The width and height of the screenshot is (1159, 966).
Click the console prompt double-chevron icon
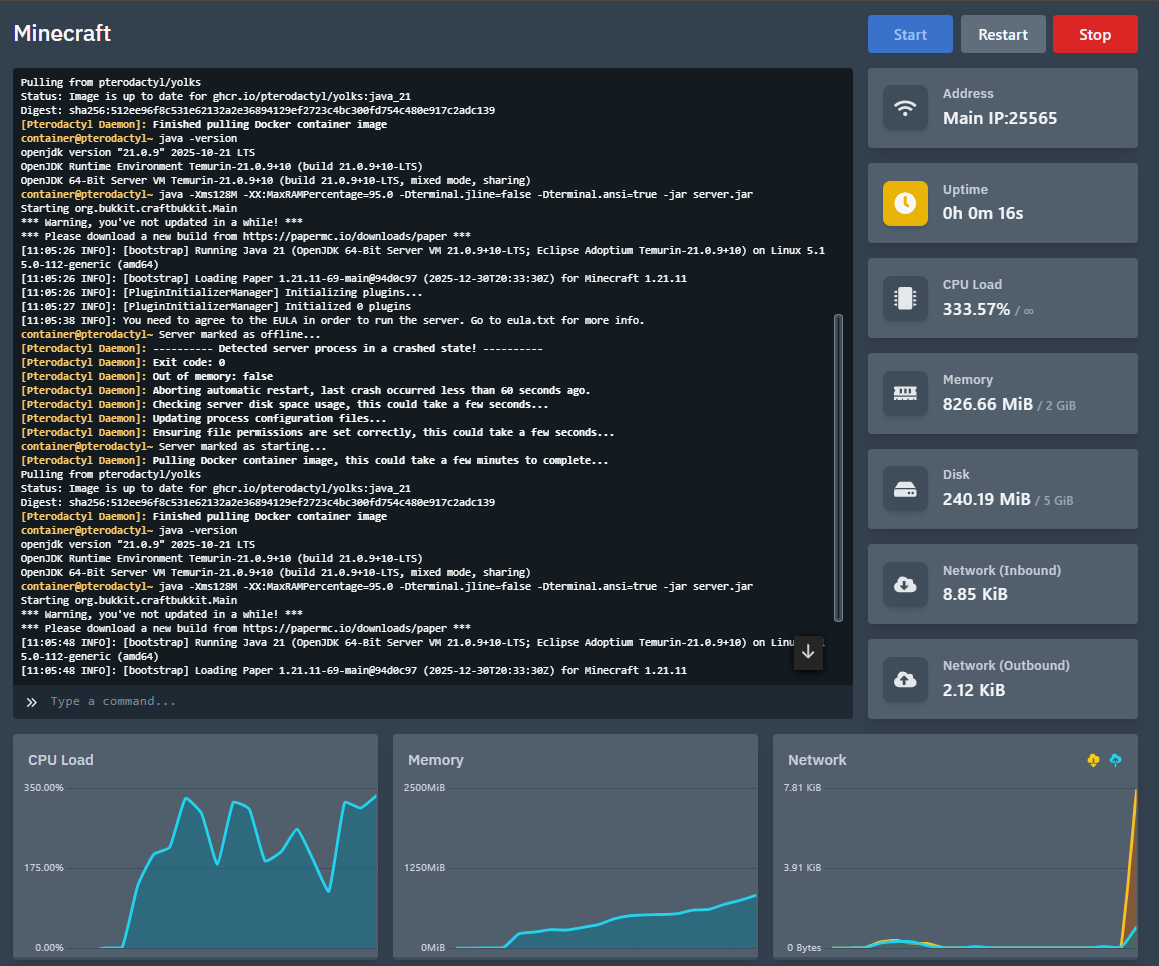(x=32, y=702)
